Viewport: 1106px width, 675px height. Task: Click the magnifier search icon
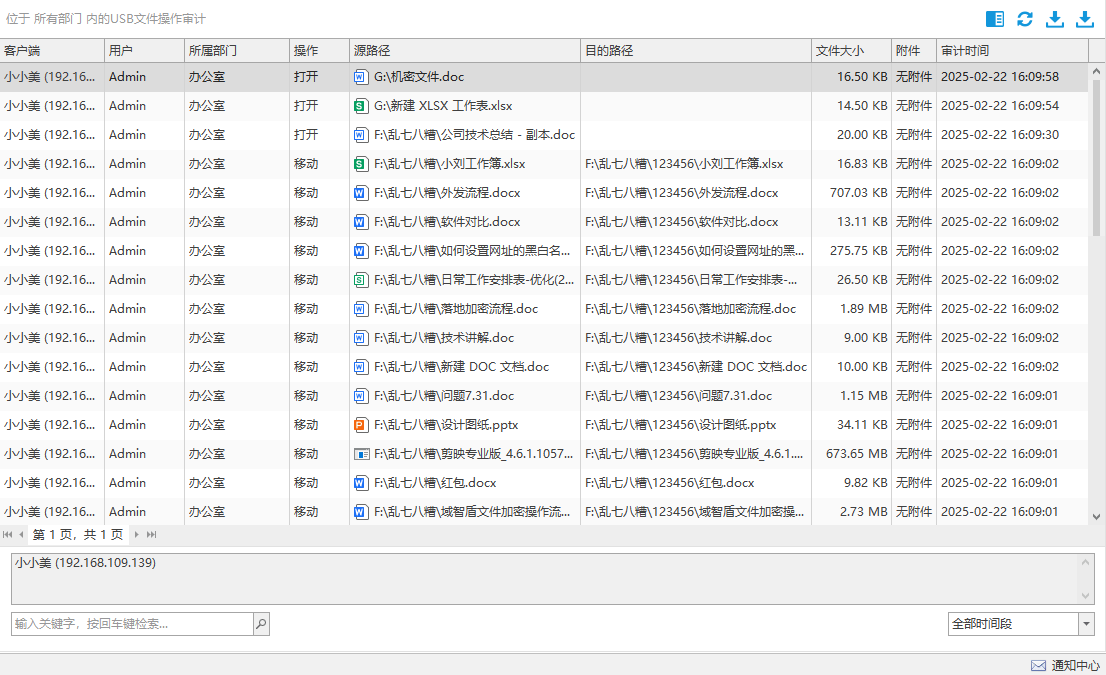tap(261, 624)
